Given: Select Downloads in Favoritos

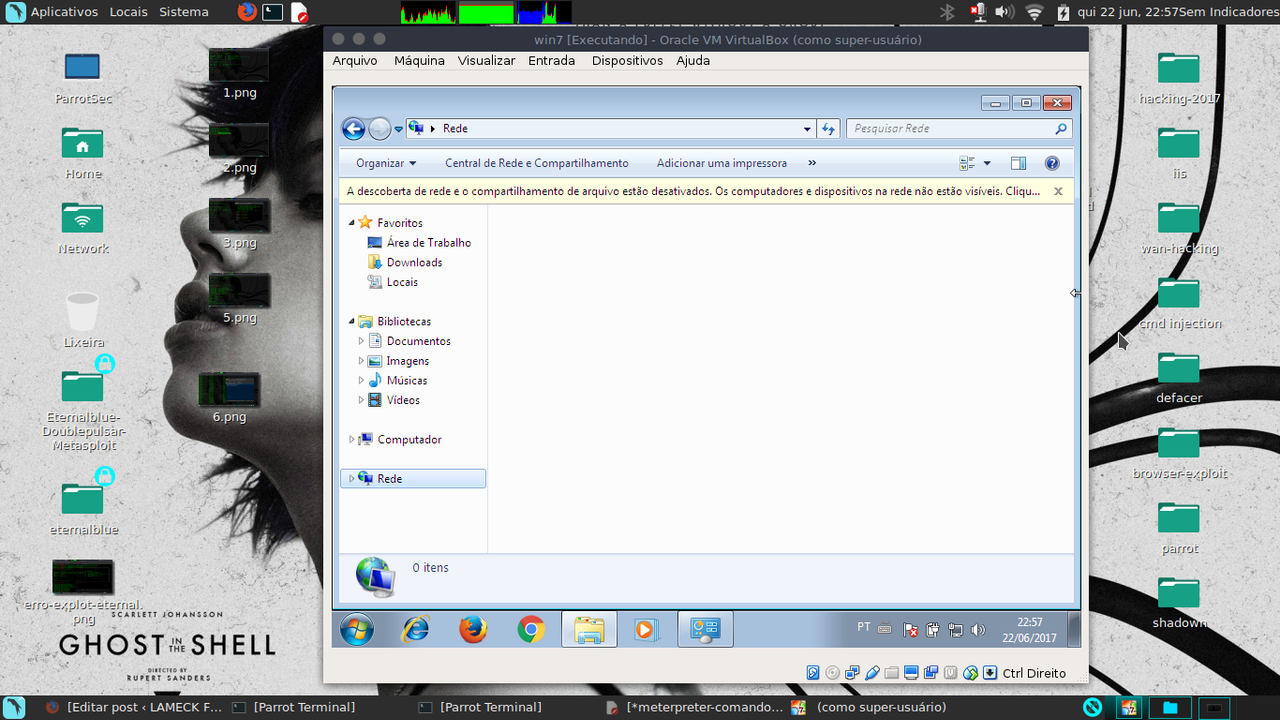Looking at the screenshot, I should click(x=414, y=262).
